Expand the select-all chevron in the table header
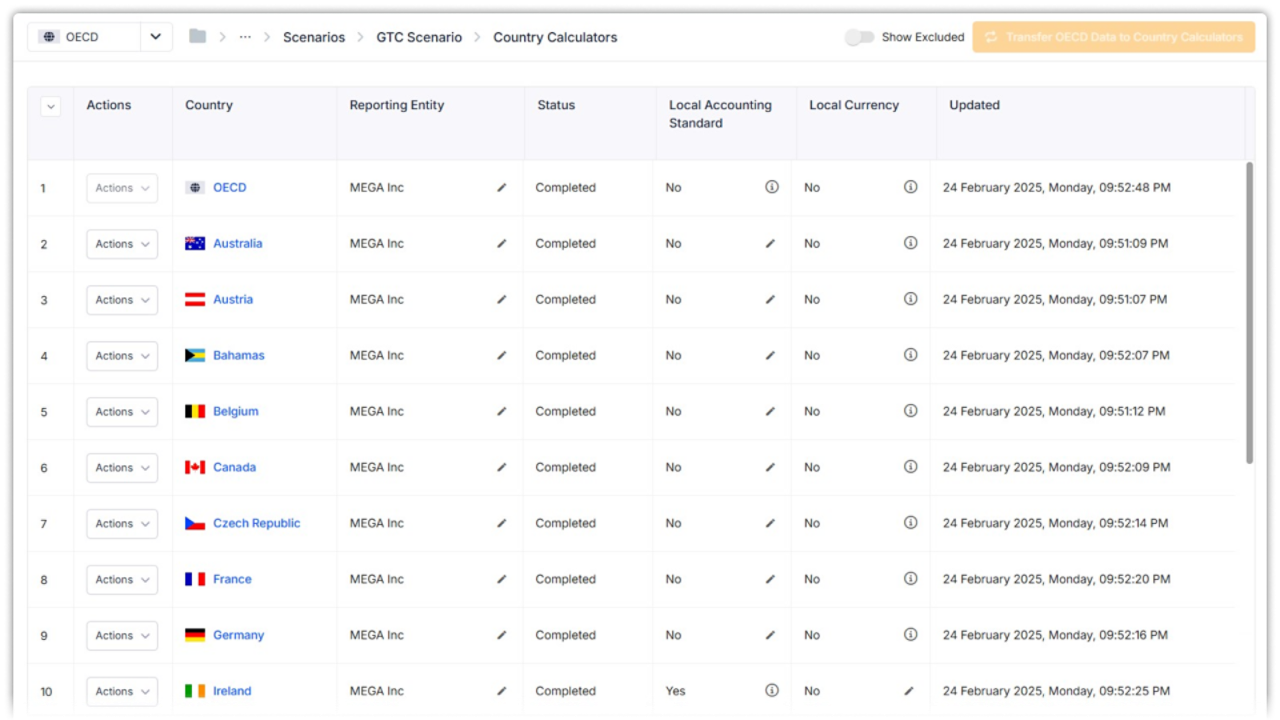Image resolution: width=1280 pixels, height=720 pixels. tap(50, 106)
